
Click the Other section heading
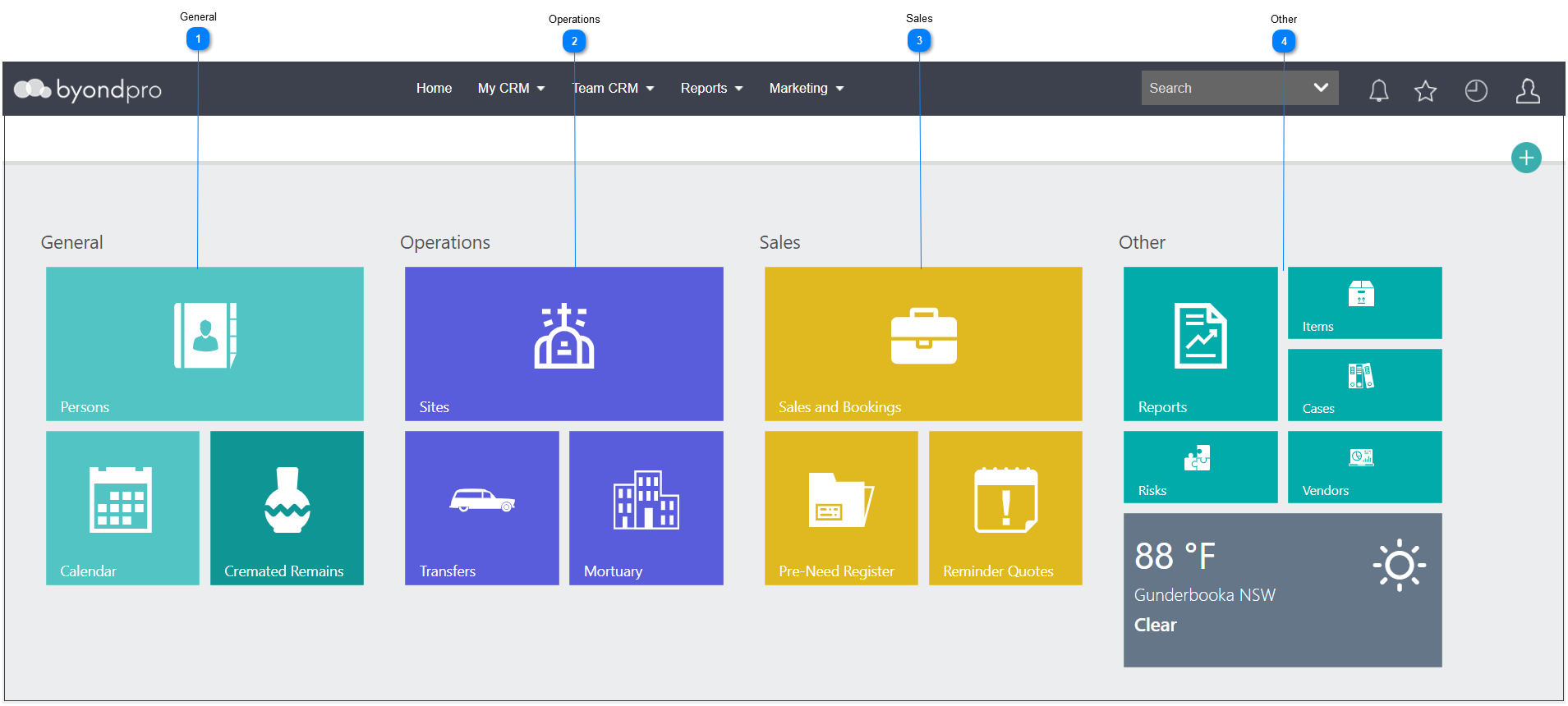click(x=1142, y=242)
